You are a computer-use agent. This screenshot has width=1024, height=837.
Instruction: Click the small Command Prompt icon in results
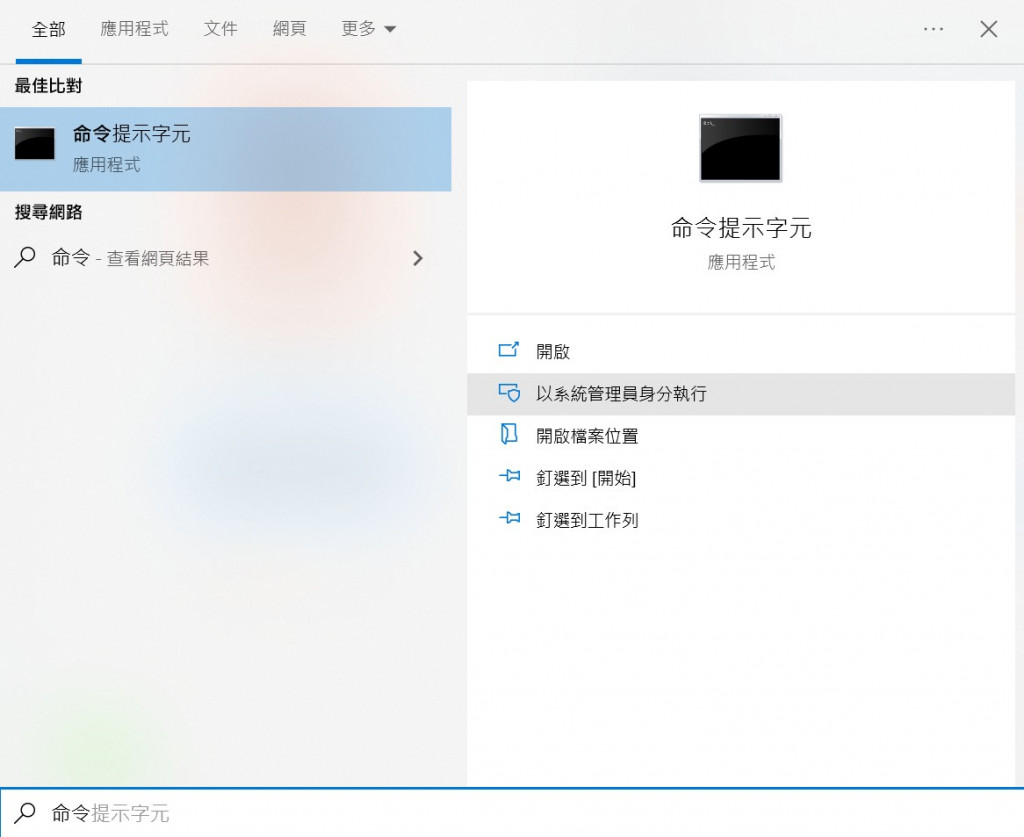35,144
